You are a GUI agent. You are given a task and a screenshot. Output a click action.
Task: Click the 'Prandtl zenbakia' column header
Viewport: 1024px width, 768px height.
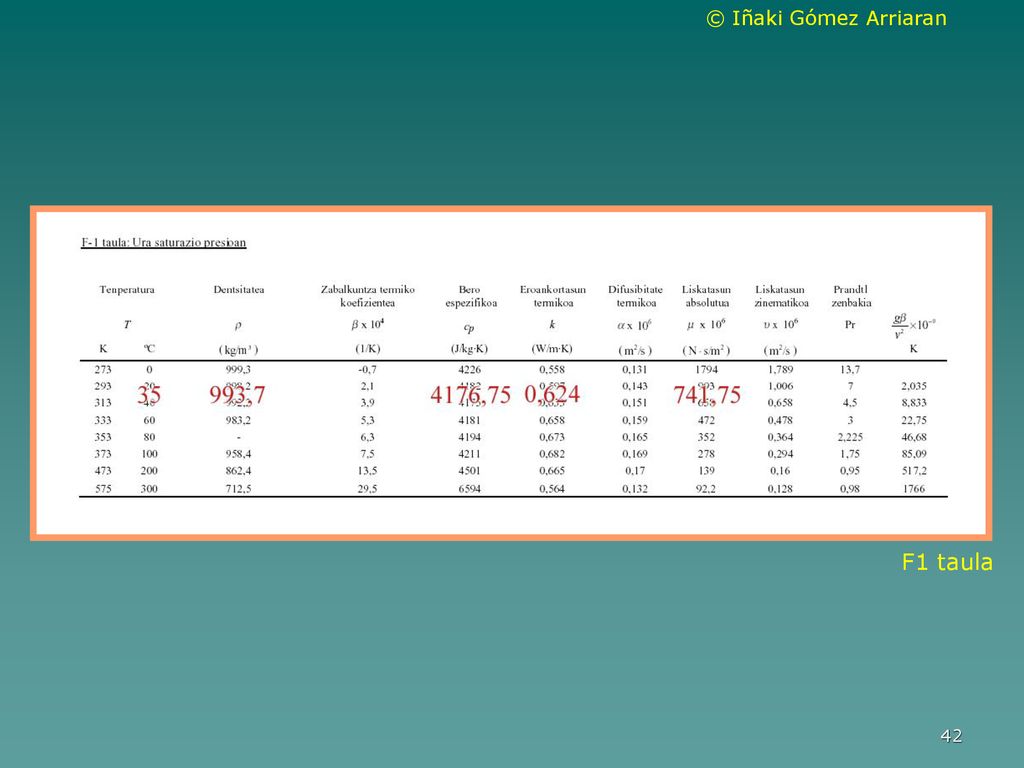[851, 296]
